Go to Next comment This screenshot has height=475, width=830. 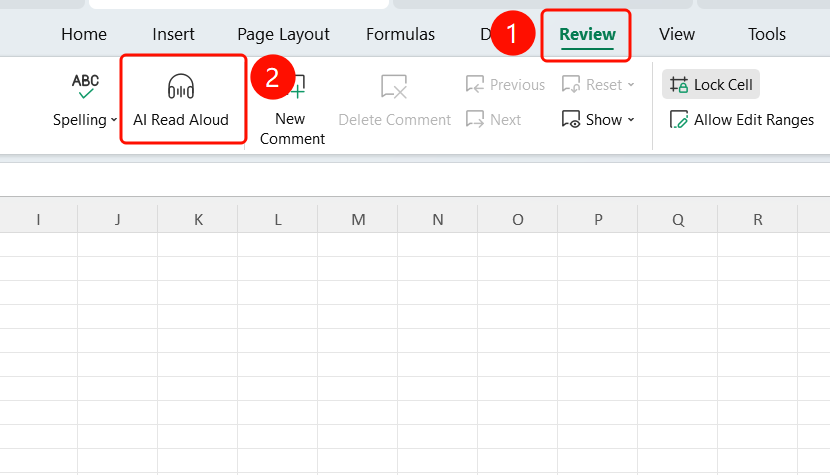(x=493, y=120)
